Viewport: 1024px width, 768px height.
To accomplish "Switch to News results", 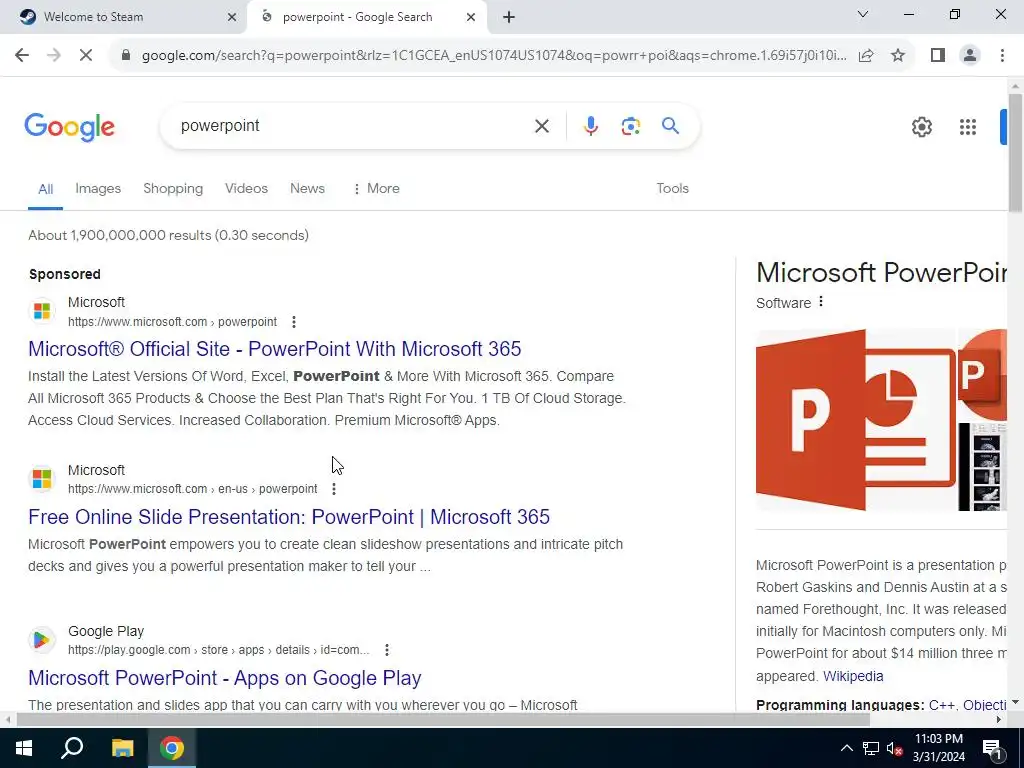I will pyautogui.click(x=307, y=188).
